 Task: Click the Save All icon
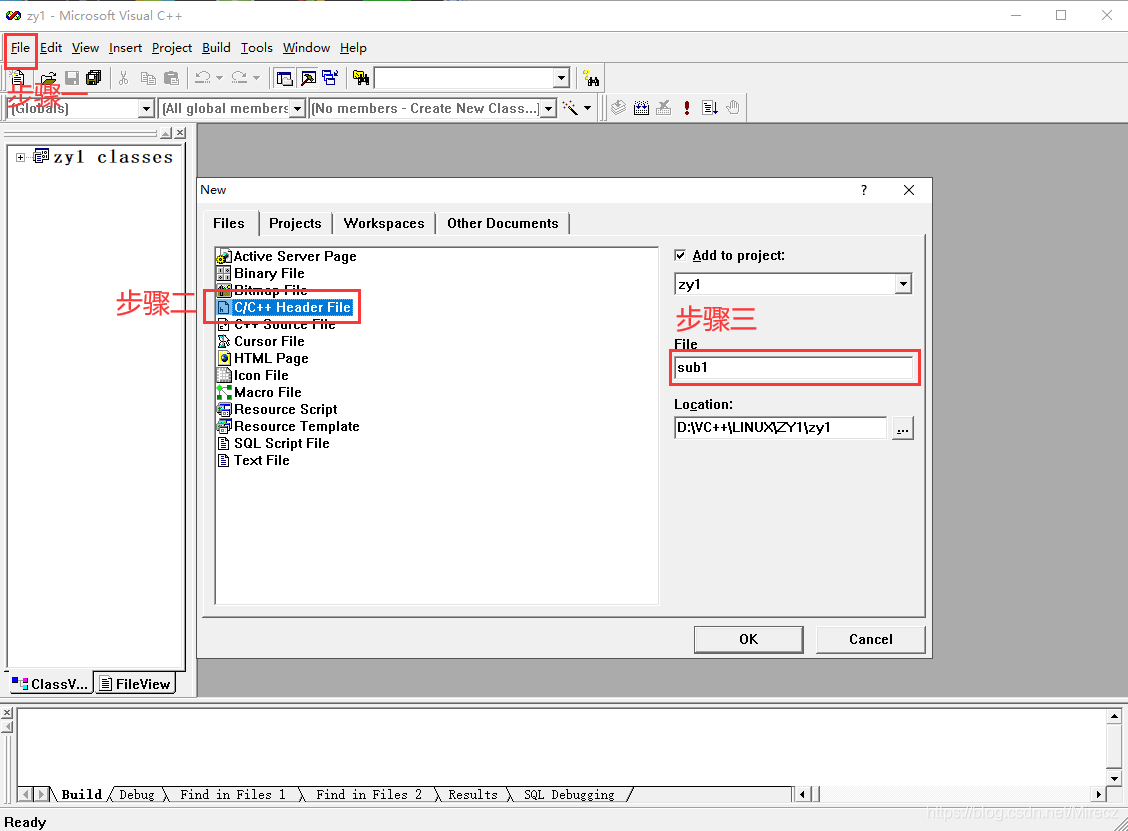94,78
